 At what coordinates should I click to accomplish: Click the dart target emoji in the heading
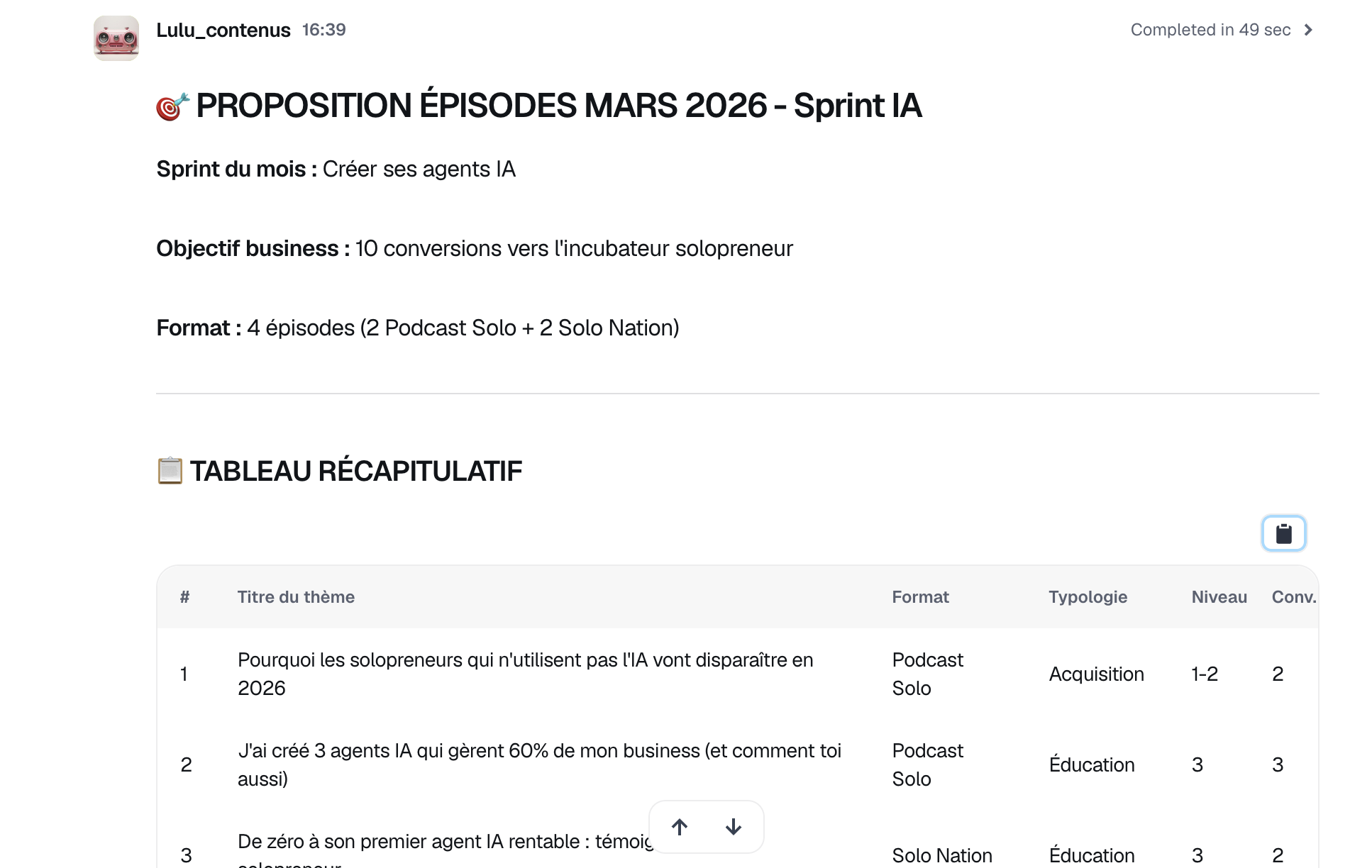[172, 106]
